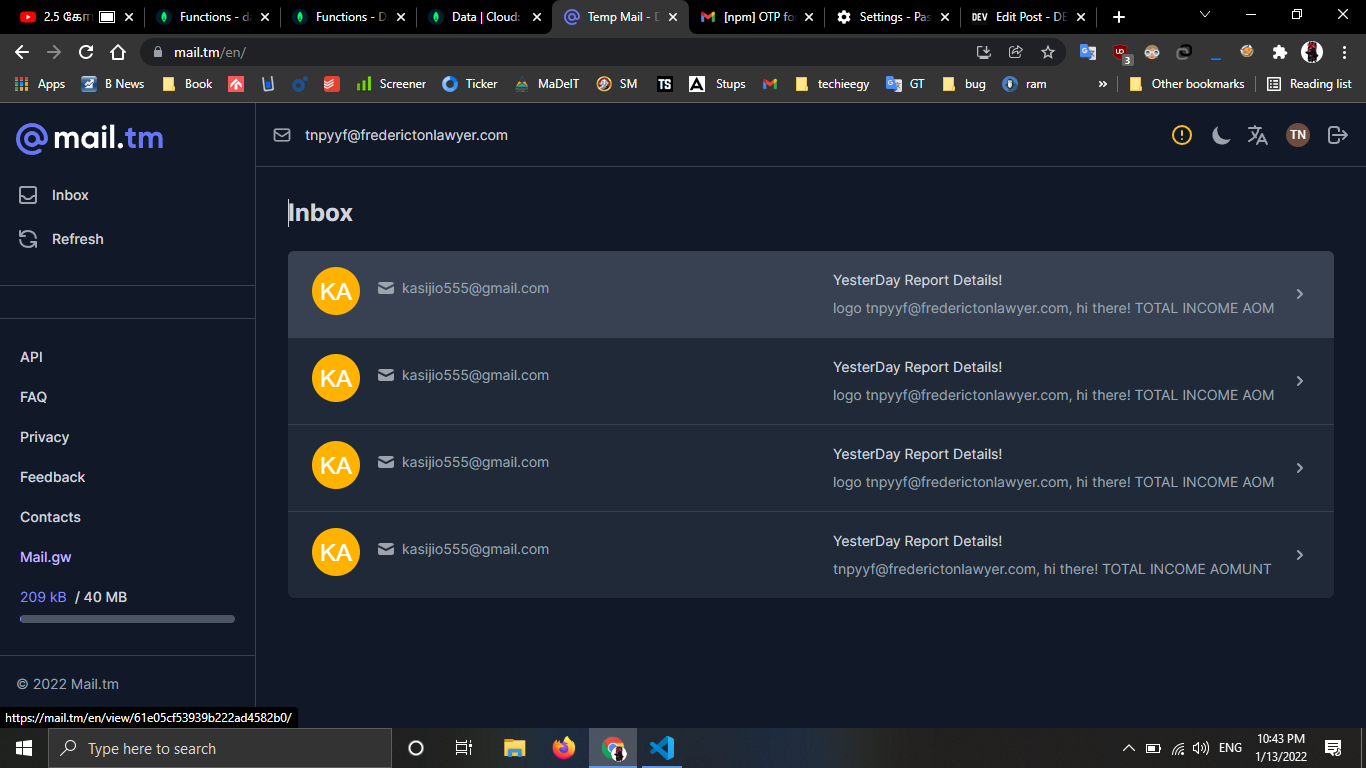Launch Visual Studio Code from the taskbar

pyautogui.click(x=661, y=748)
